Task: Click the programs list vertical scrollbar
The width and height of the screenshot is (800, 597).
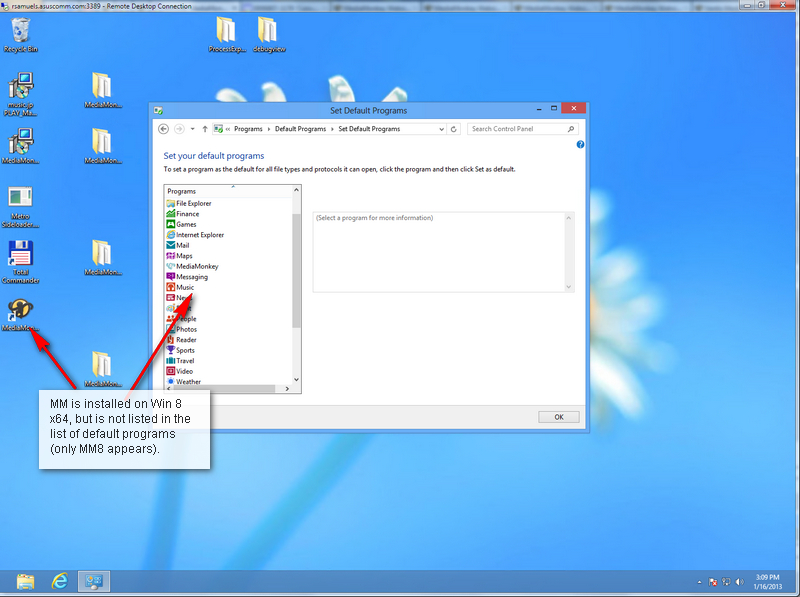Action: tap(296, 270)
